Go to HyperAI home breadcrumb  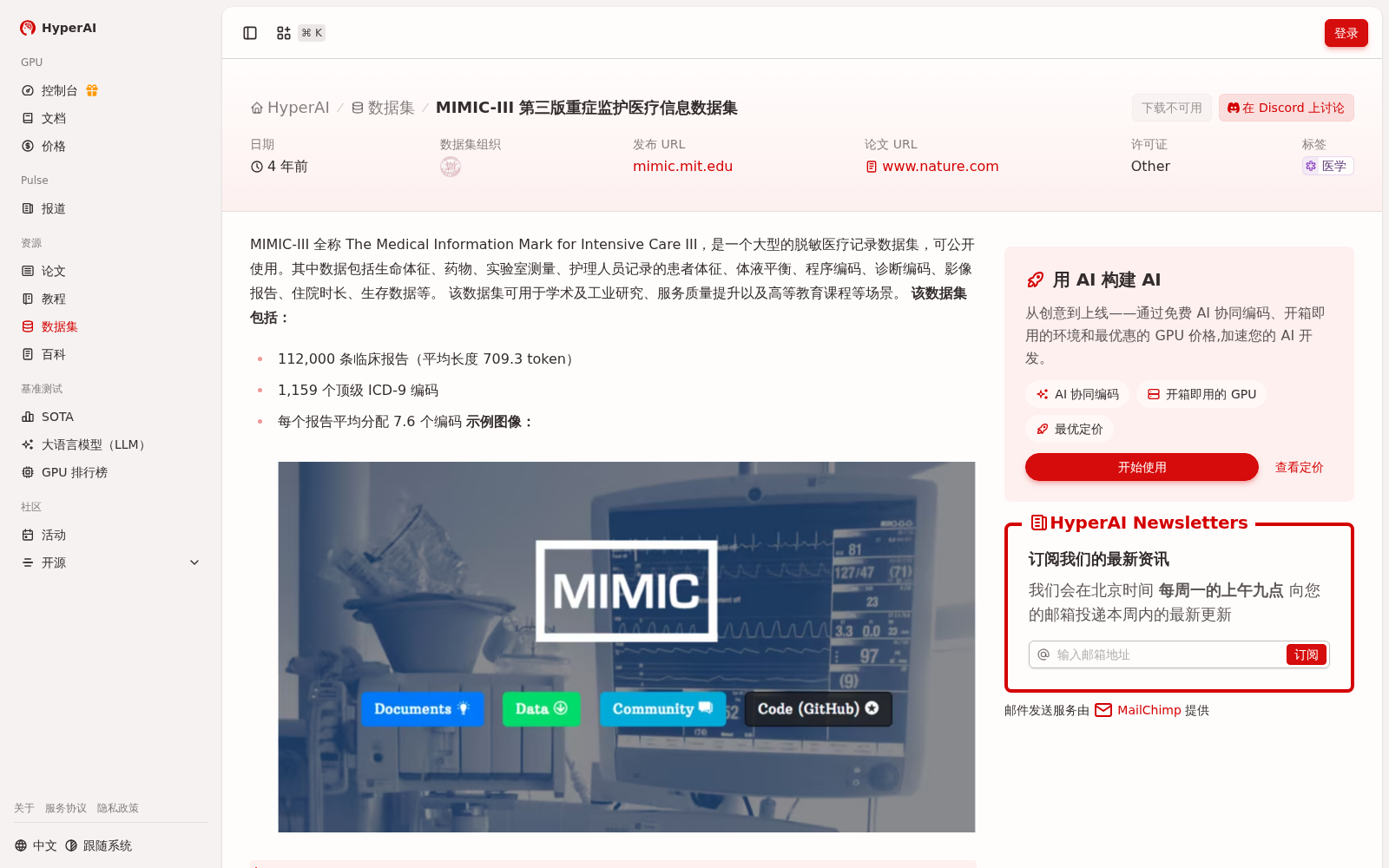(290, 108)
